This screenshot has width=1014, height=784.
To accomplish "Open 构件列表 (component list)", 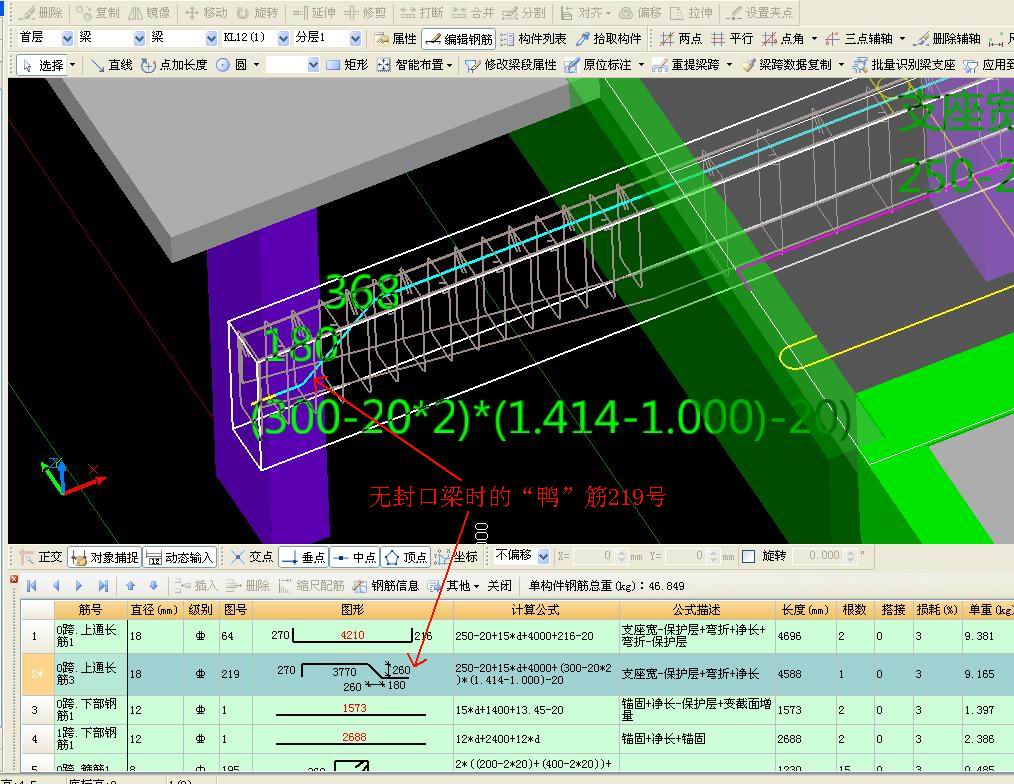I will (534, 39).
